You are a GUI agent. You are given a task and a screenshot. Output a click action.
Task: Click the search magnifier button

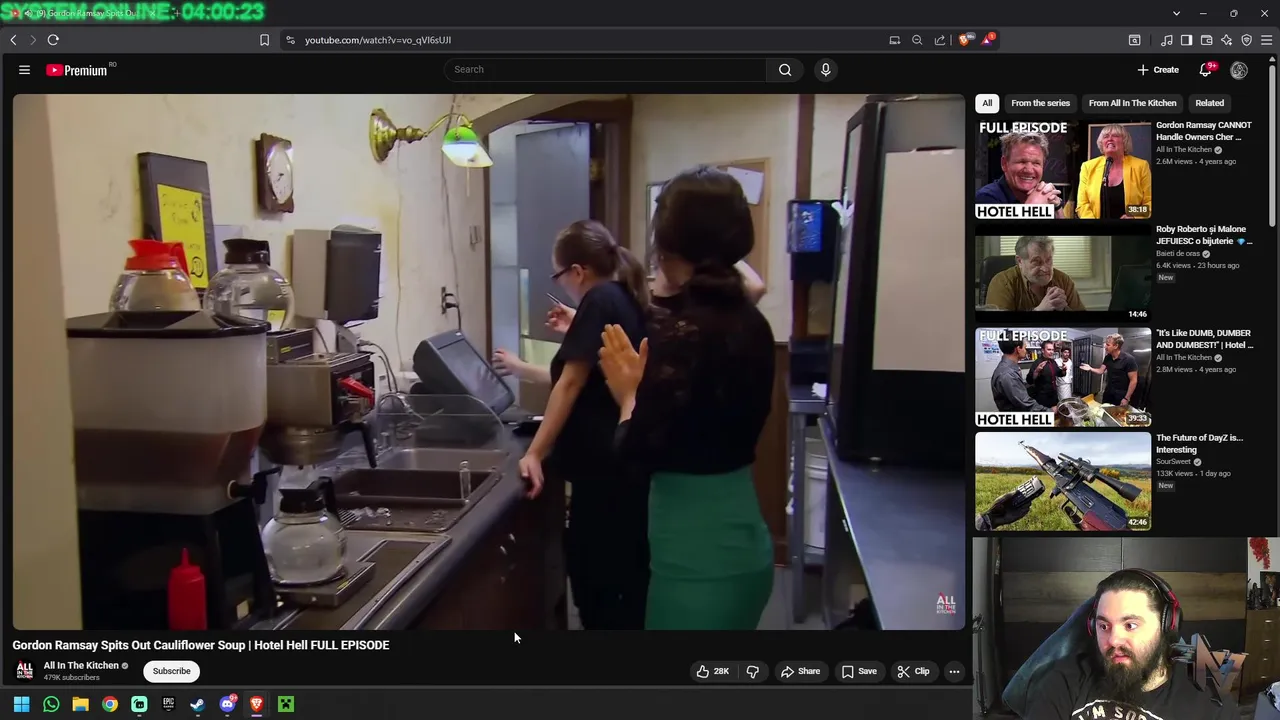click(x=785, y=69)
